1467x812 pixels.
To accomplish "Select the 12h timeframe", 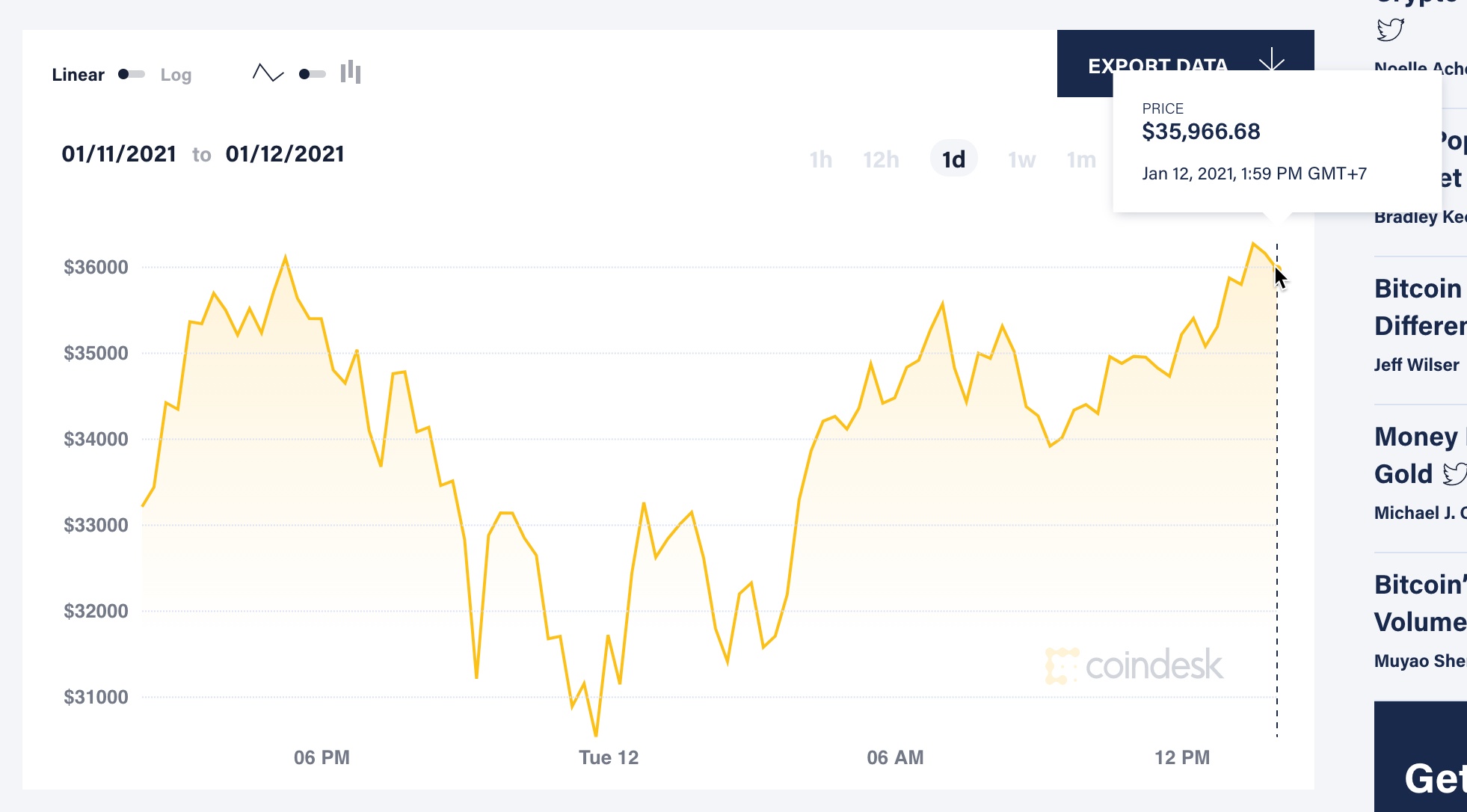I will (881, 159).
